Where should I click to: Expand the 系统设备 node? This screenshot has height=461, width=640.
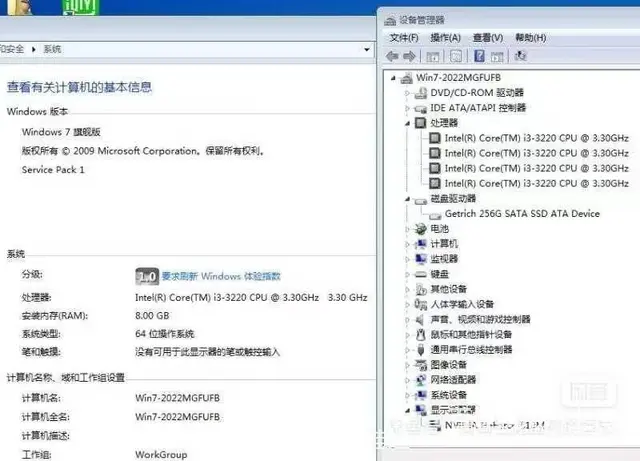click(x=407, y=395)
